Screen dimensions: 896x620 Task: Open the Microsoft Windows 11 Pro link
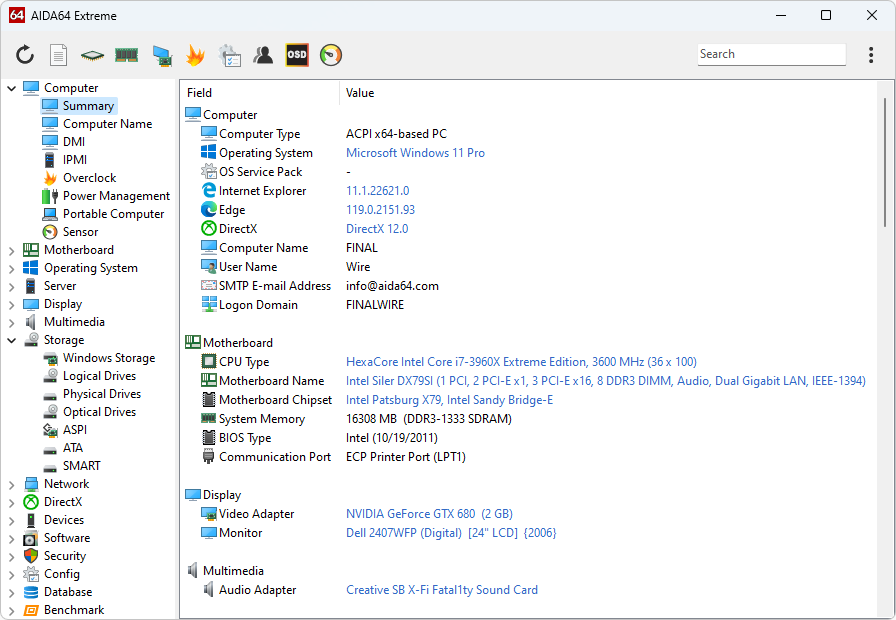pyautogui.click(x=415, y=153)
